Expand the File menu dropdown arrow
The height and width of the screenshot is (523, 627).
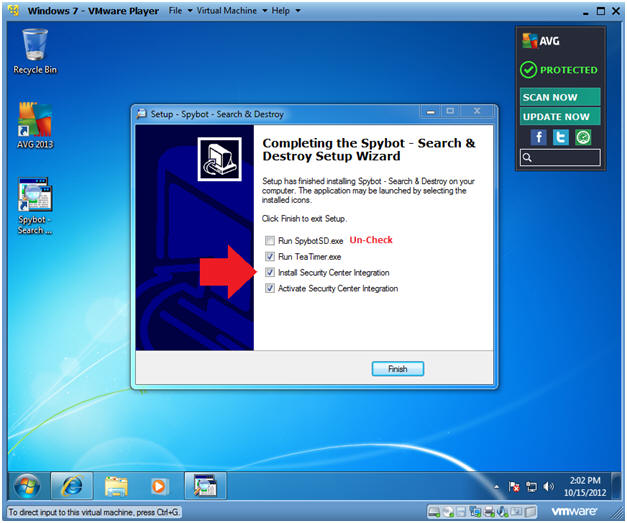(x=190, y=11)
